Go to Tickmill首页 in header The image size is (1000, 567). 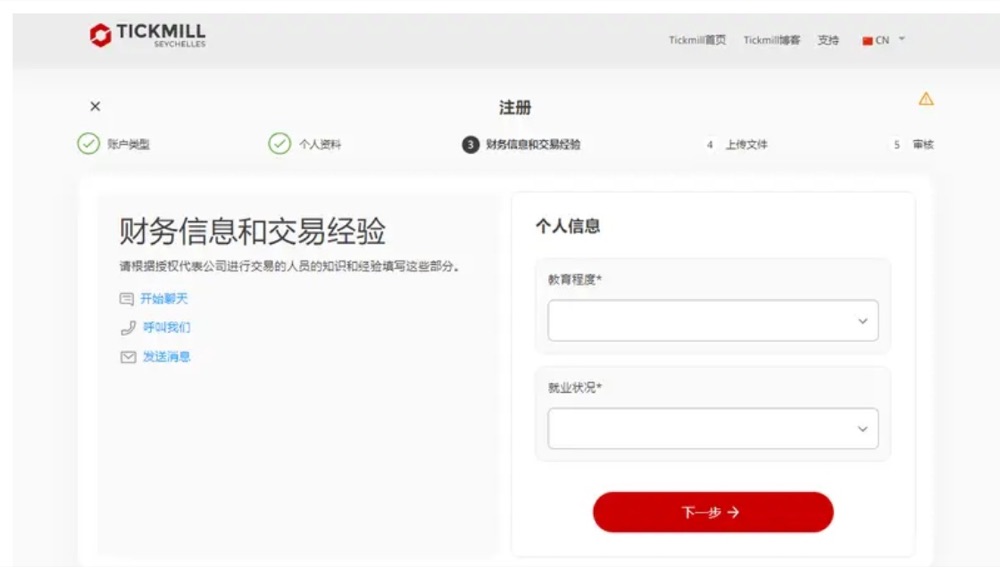pos(697,40)
